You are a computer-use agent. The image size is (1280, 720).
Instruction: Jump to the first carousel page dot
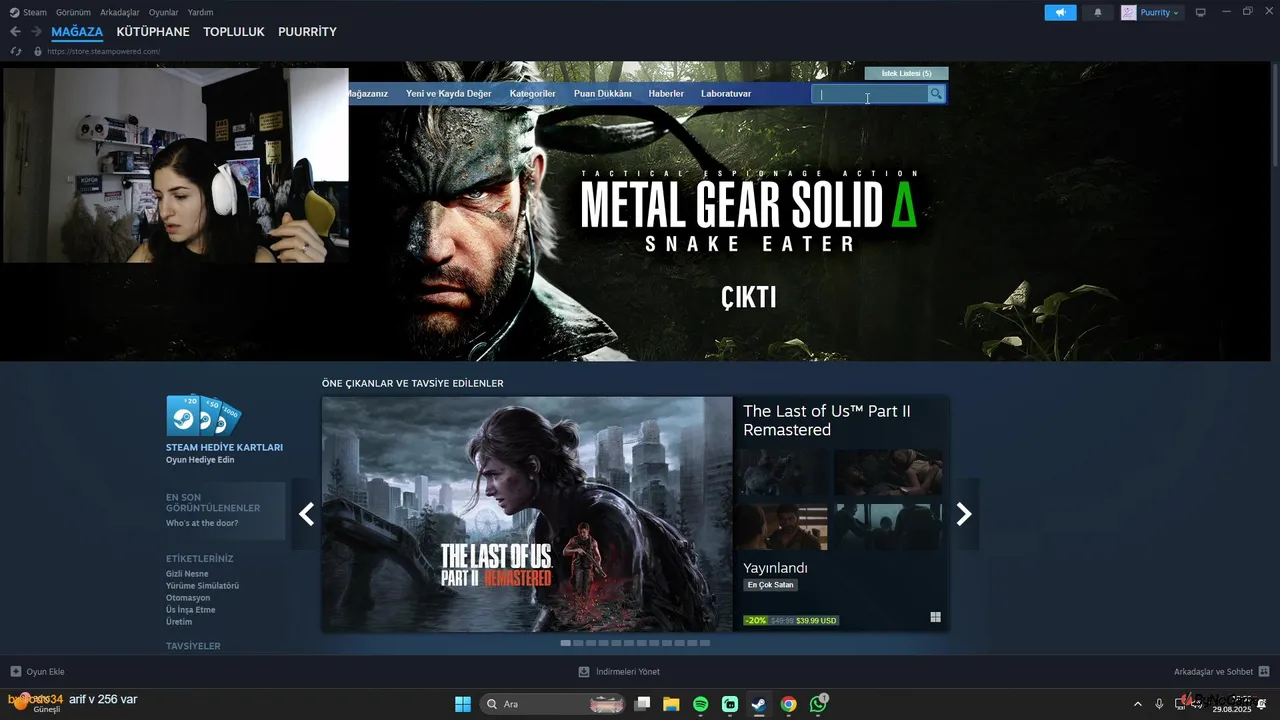(x=566, y=643)
